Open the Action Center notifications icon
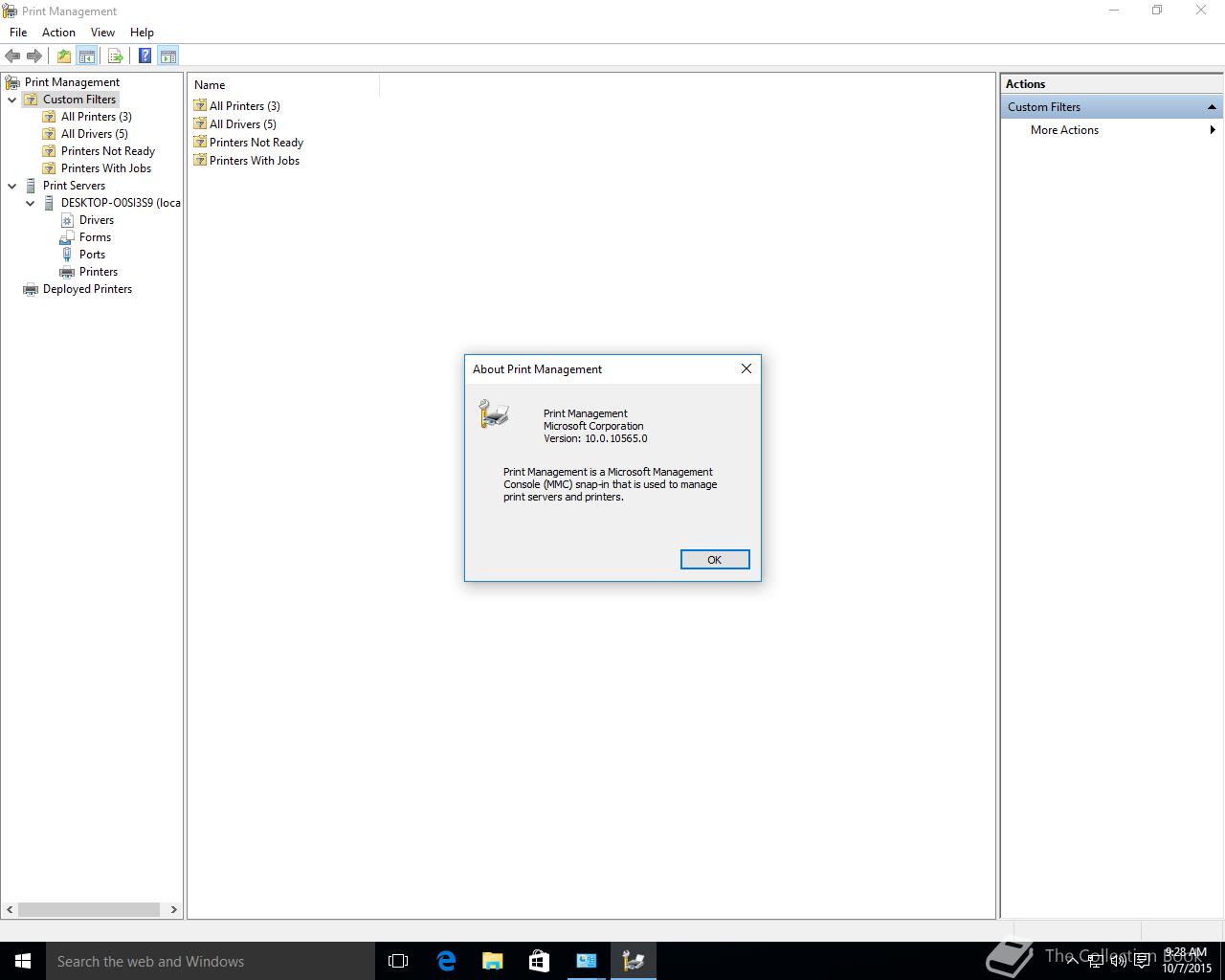1225x980 pixels. (x=1142, y=960)
